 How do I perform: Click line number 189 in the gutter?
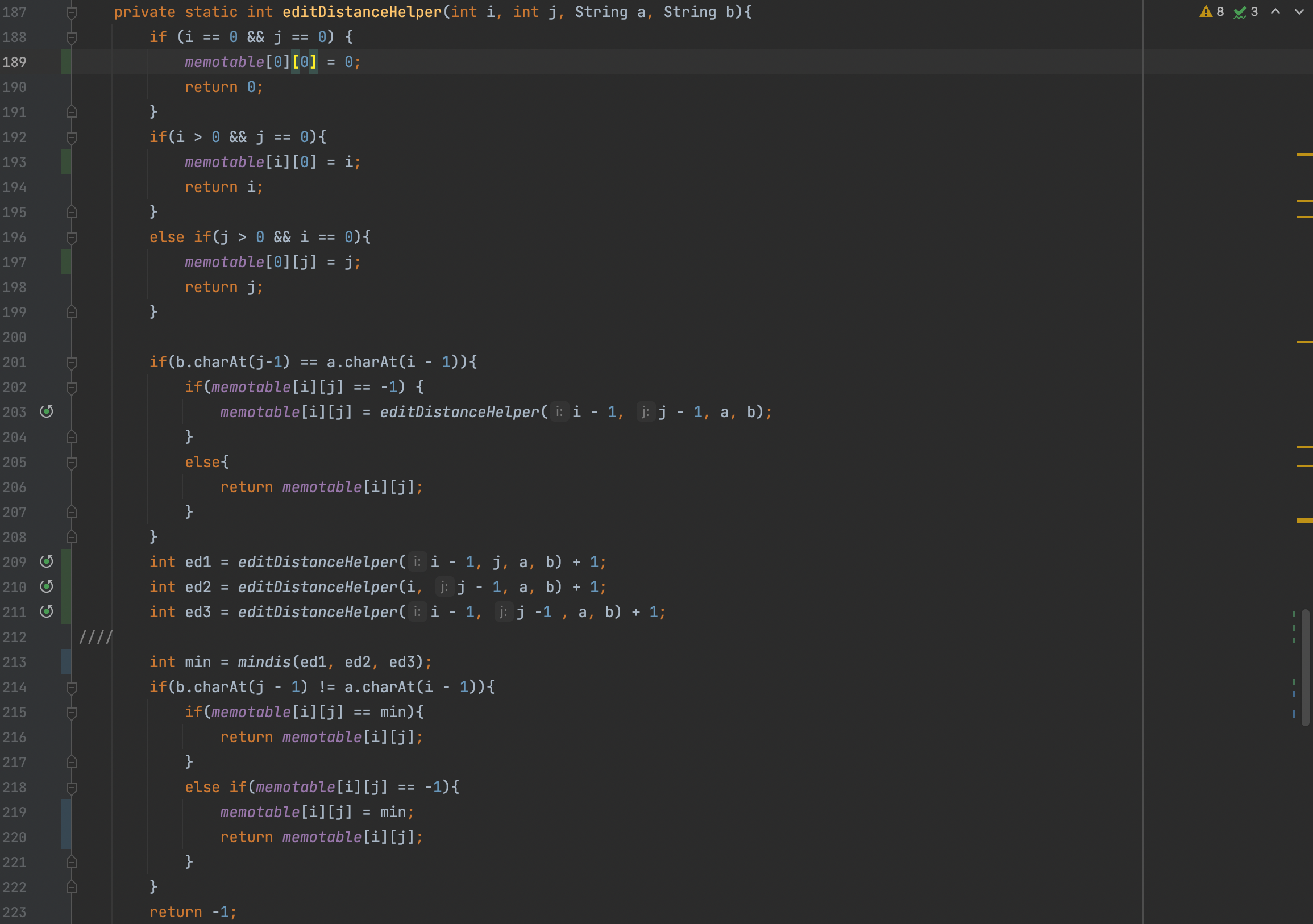(15, 63)
